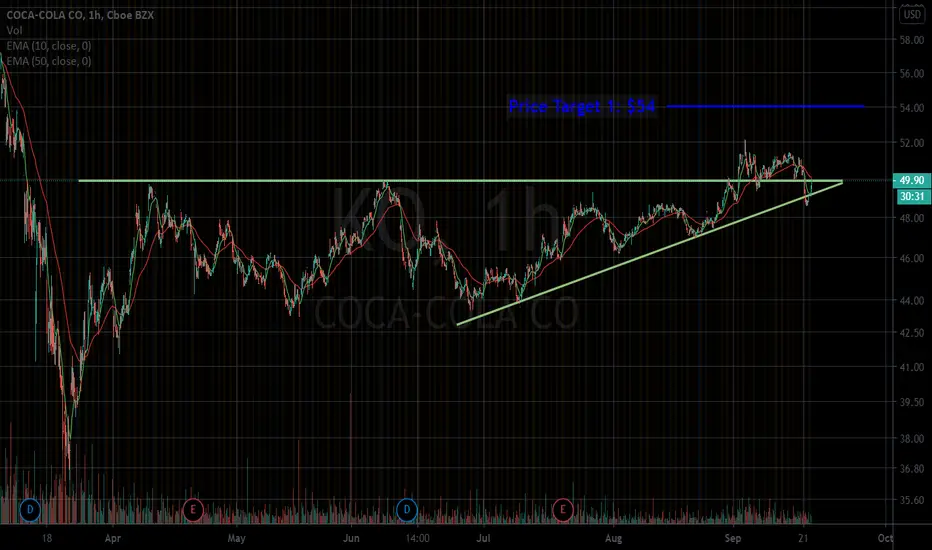Click the Apr label on time axis

point(112,538)
